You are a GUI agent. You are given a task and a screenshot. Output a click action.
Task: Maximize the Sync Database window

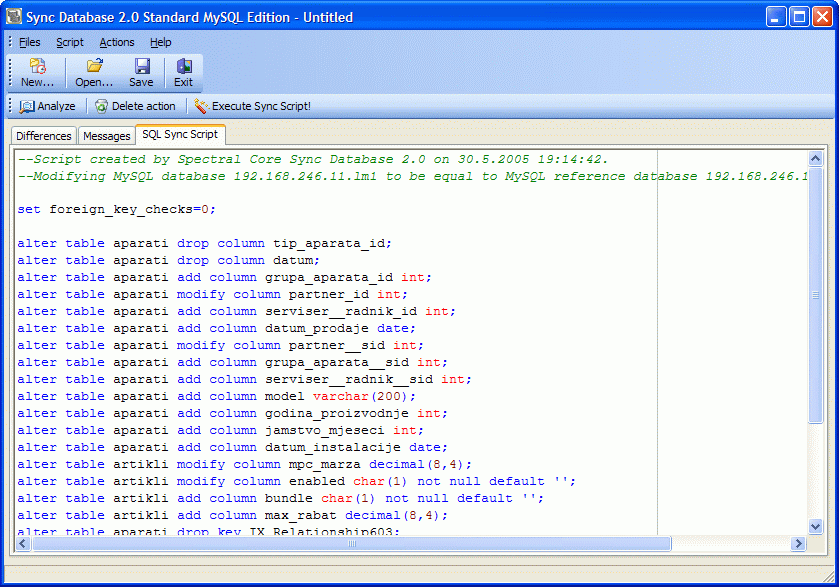point(799,17)
